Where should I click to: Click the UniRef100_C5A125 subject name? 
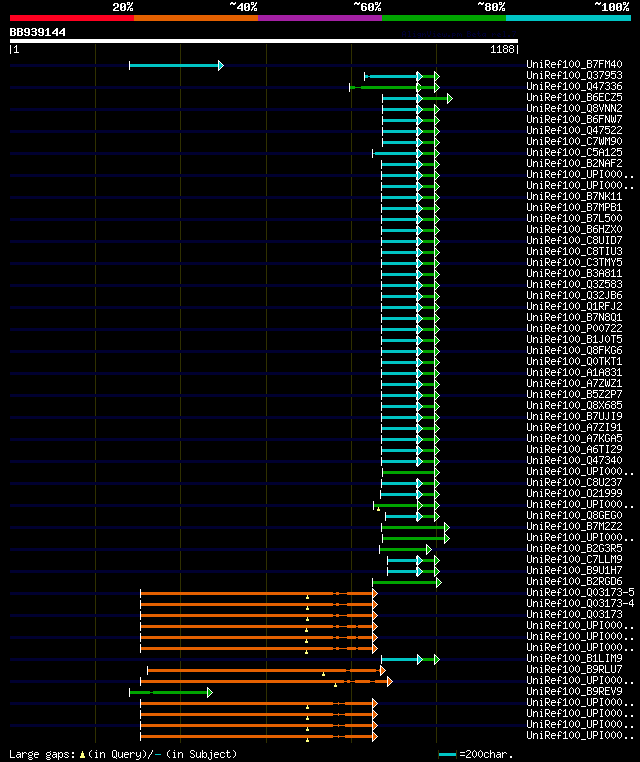pos(574,152)
